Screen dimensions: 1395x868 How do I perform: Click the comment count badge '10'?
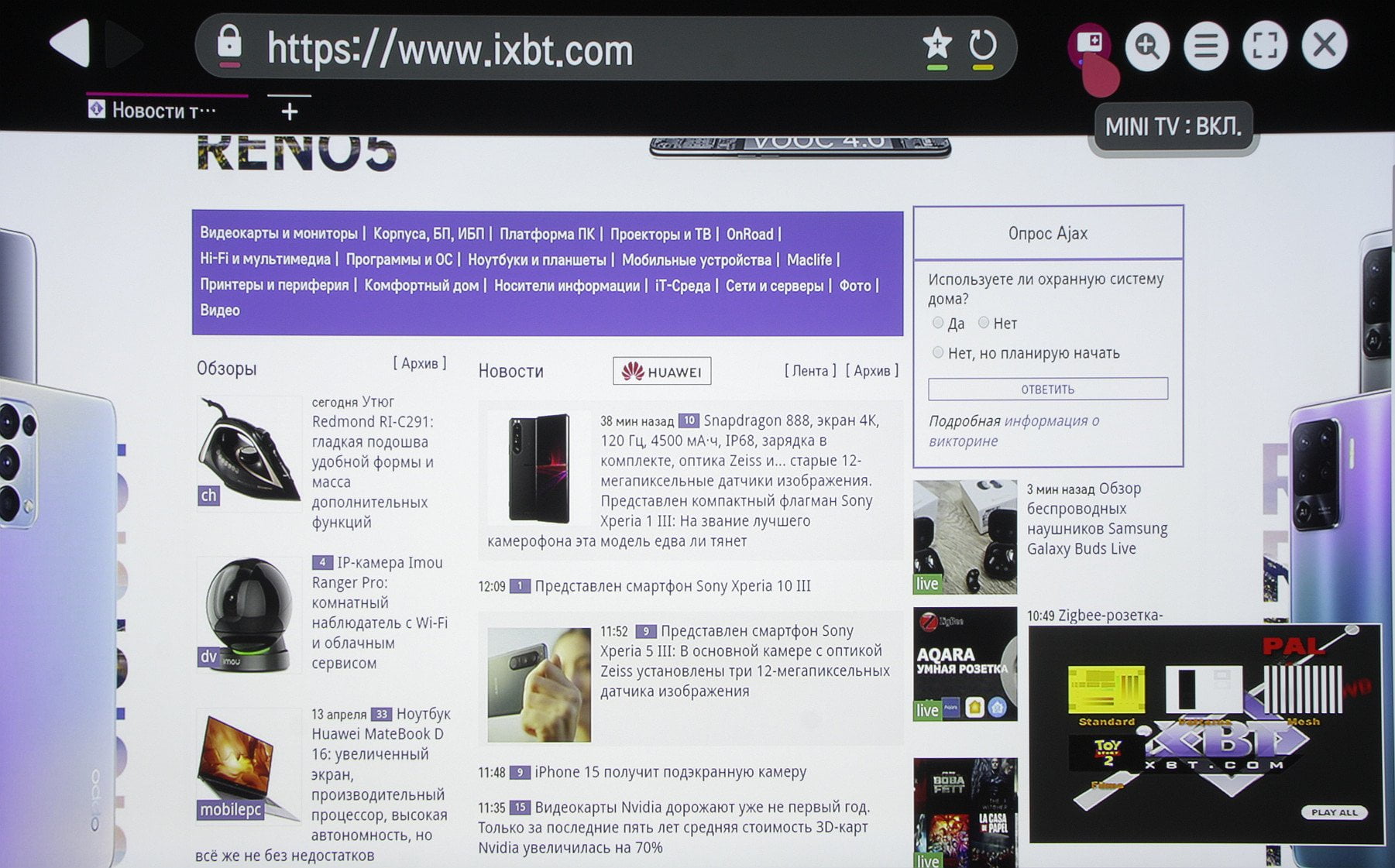coord(689,420)
